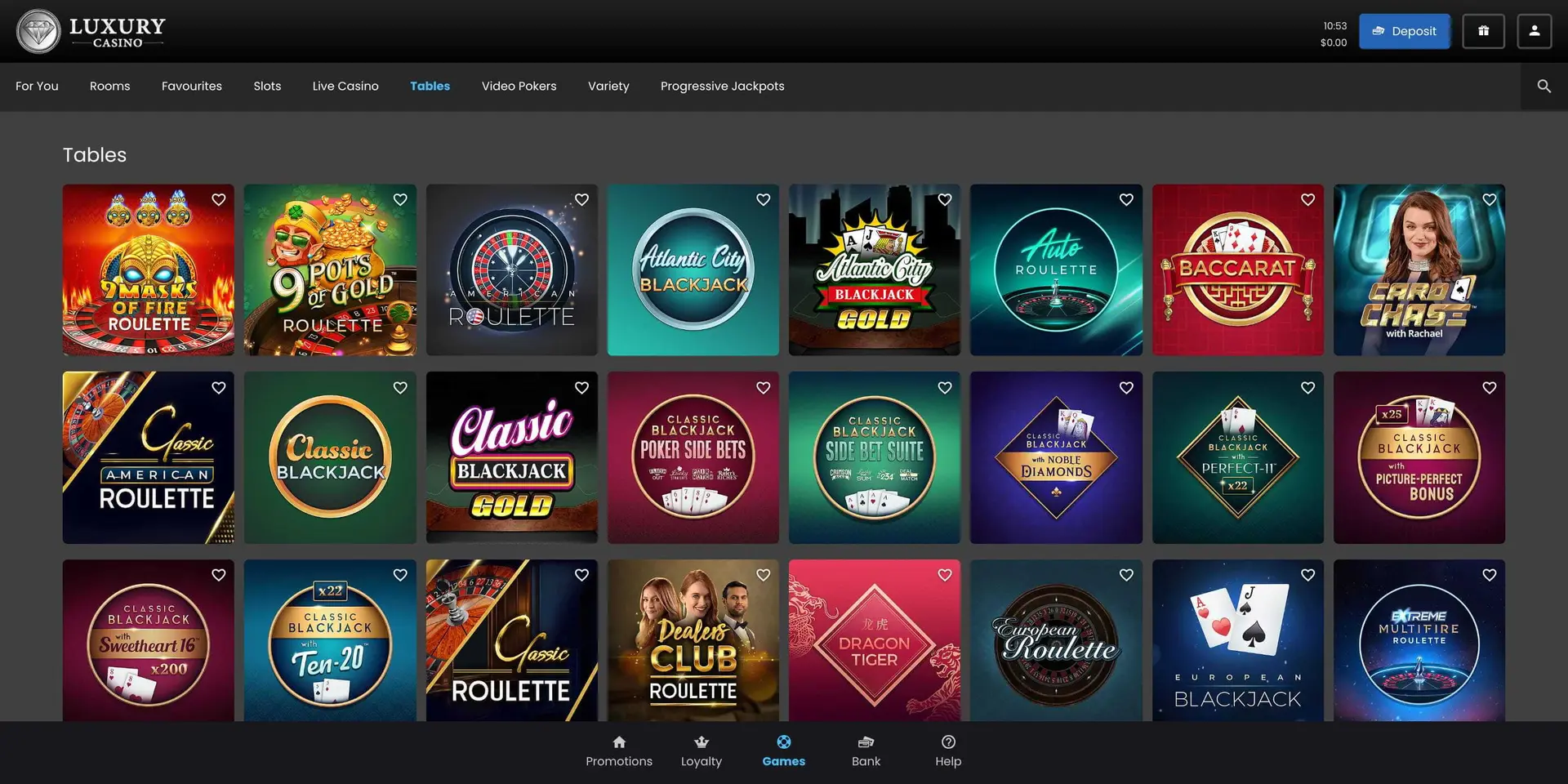This screenshot has width=1568, height=784.
Task: Open the account profile icon
Action: pos(1535,31)
